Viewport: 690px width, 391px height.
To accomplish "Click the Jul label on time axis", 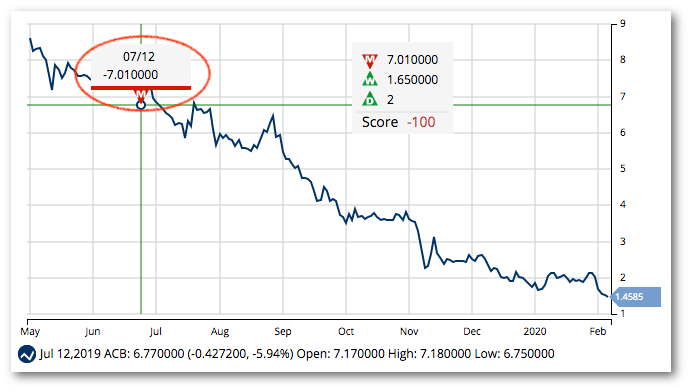I will (155, 331).
